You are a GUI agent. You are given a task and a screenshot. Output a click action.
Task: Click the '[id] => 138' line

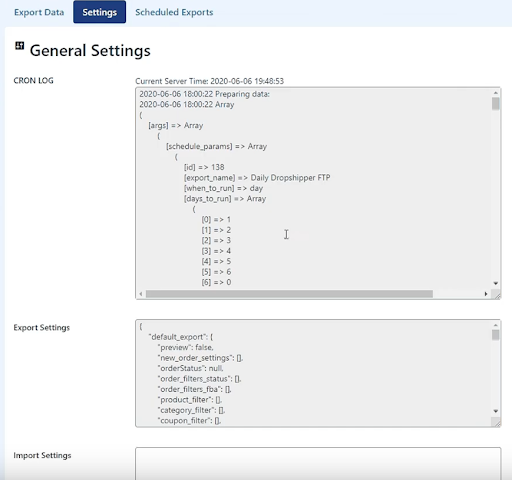204,167
